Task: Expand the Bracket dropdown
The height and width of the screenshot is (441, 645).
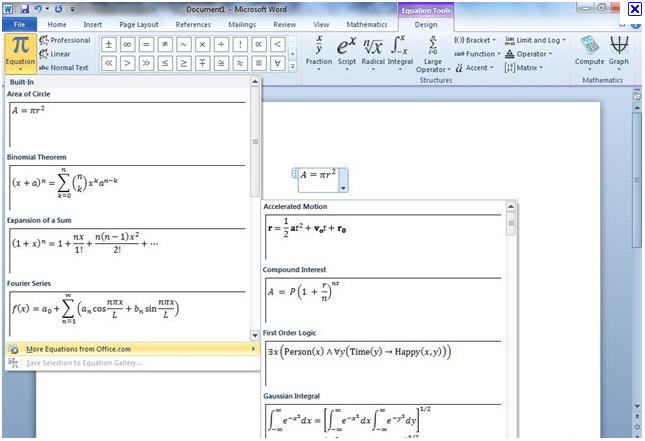Action: point(475,41)
